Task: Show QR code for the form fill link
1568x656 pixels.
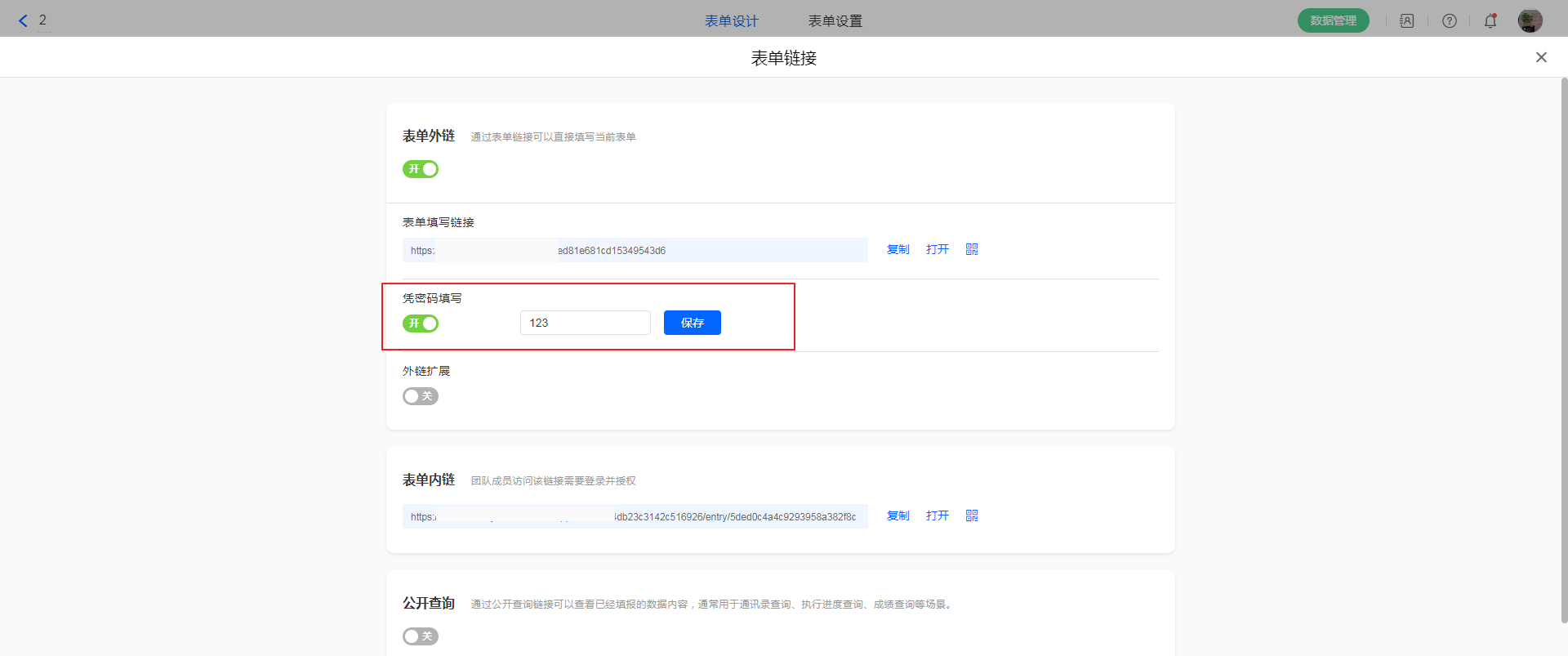Action: pos(972,249)
